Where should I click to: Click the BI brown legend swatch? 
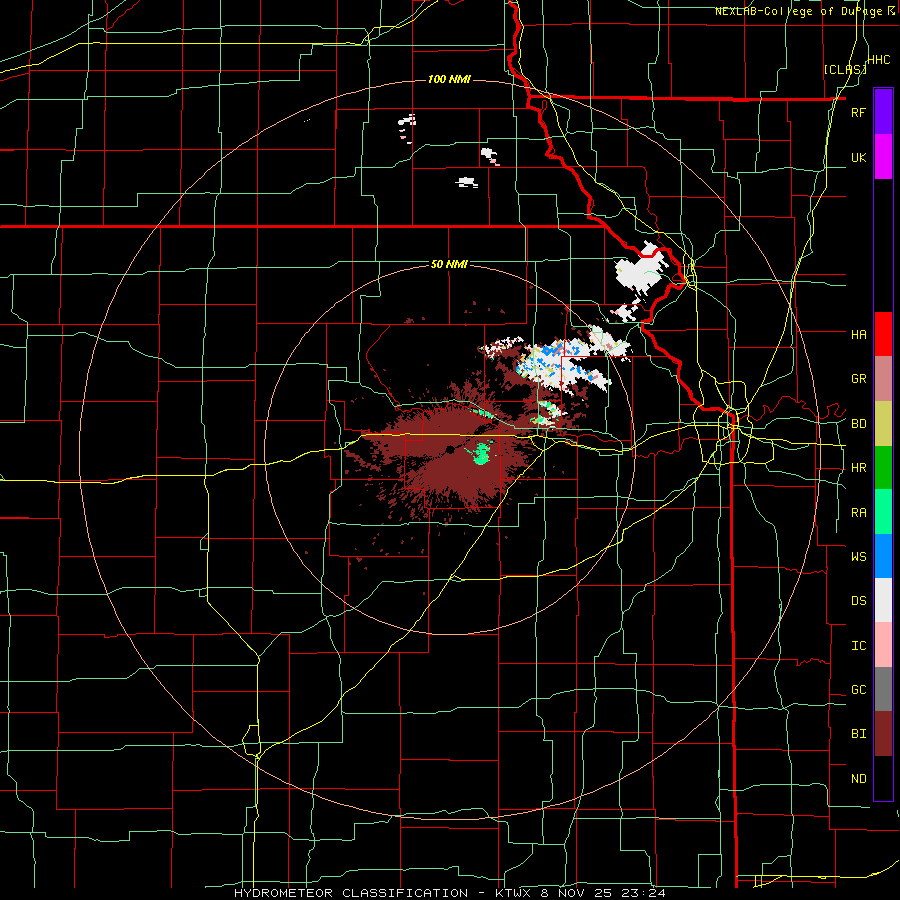click(x=883, y=734)
